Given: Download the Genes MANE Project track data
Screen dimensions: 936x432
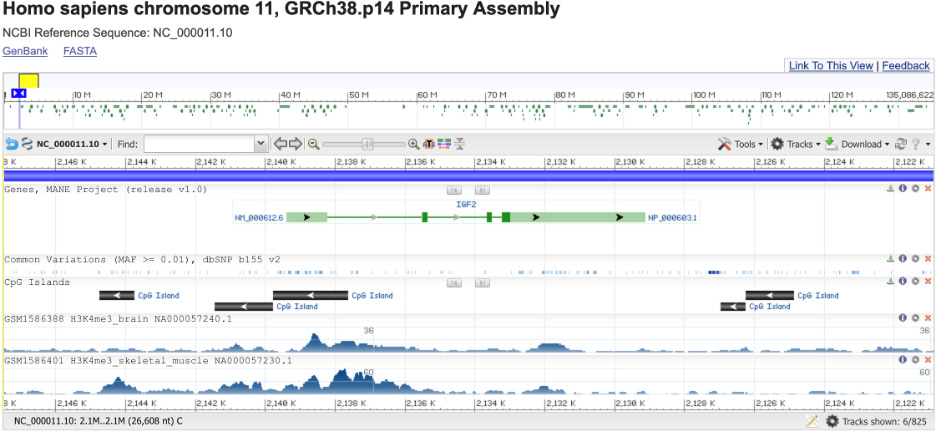Looking at the screenshot, I should pyautogui.click(x=890, y=189).
